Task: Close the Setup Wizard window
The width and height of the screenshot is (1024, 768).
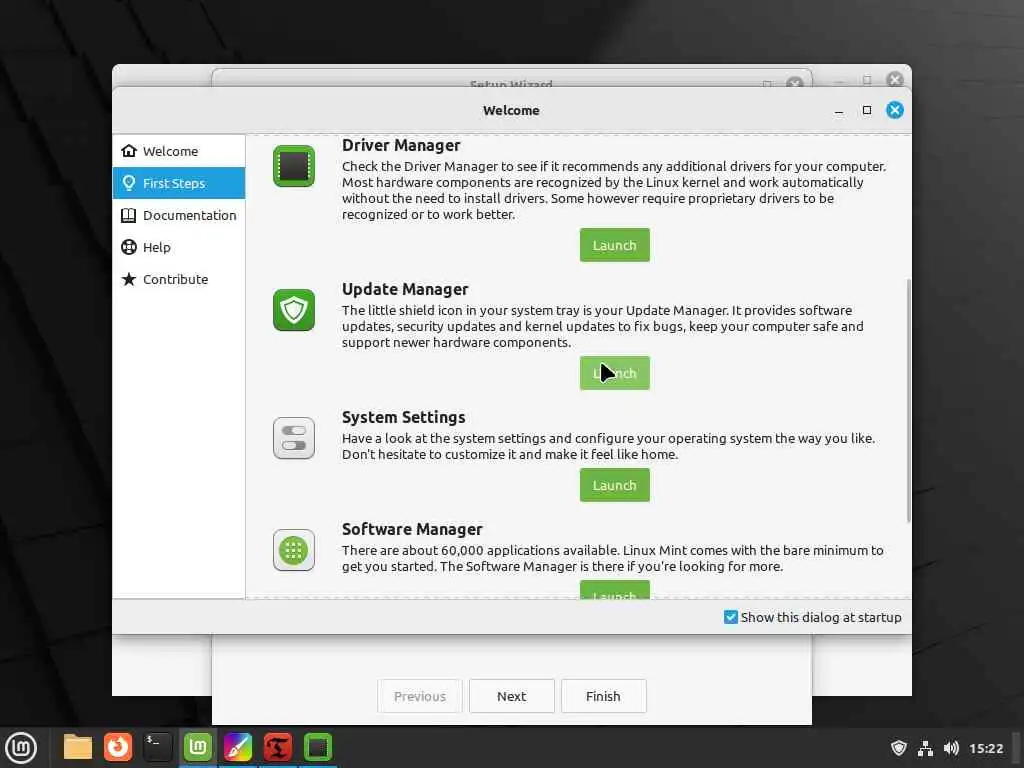Action: tap(794, 83)
